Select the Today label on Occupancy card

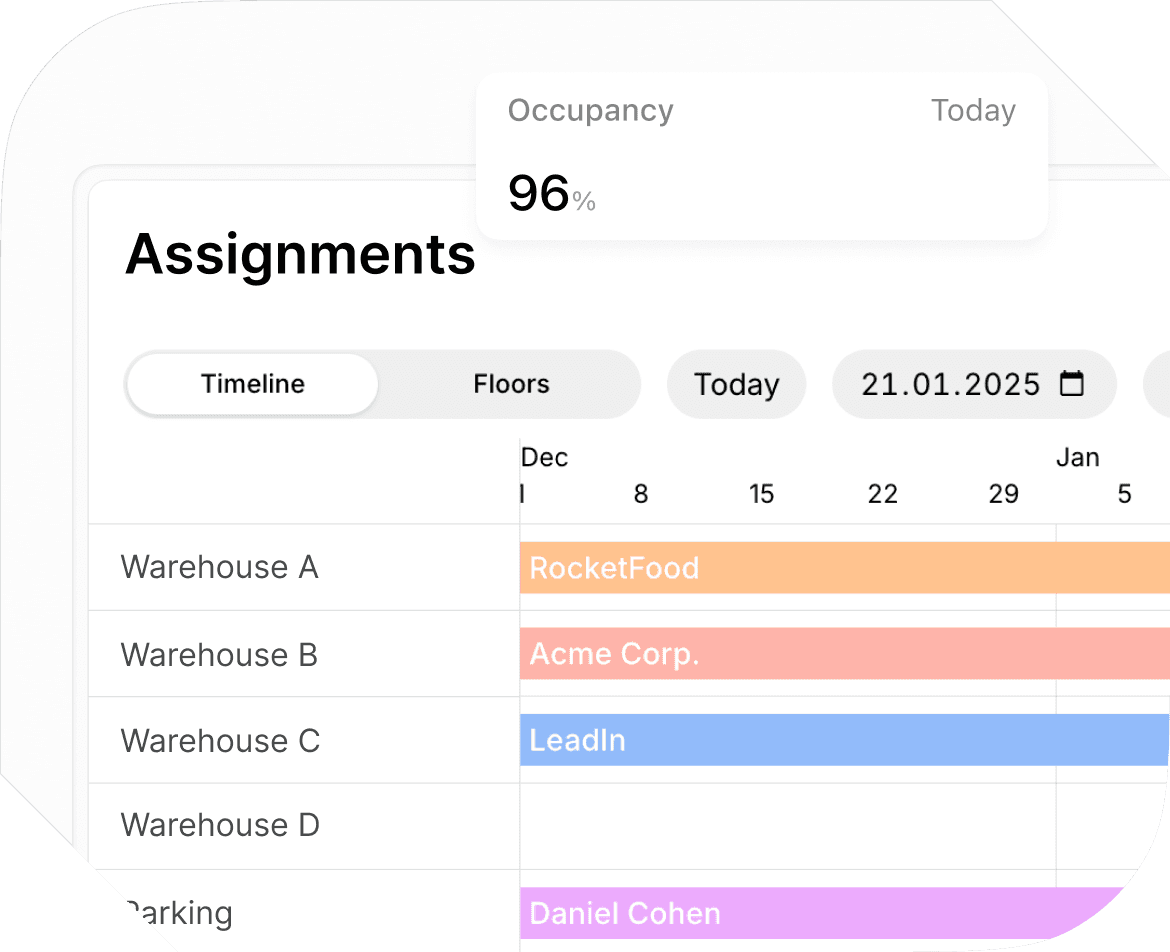973,110
